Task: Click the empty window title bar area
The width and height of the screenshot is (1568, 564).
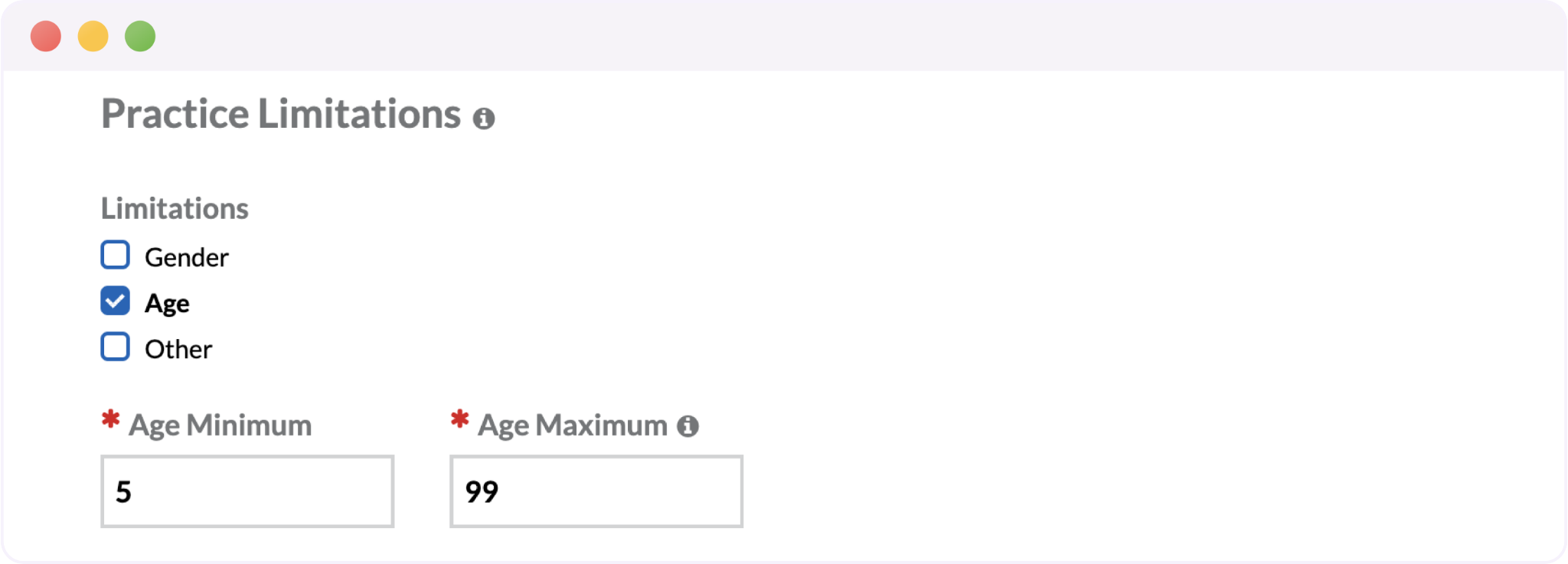Action: click(x=842, y=36)
